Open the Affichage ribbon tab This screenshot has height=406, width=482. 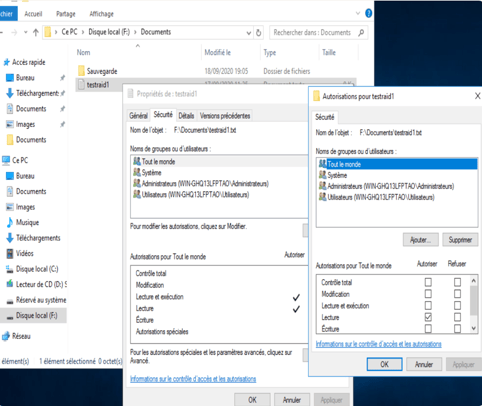[101, 14]
